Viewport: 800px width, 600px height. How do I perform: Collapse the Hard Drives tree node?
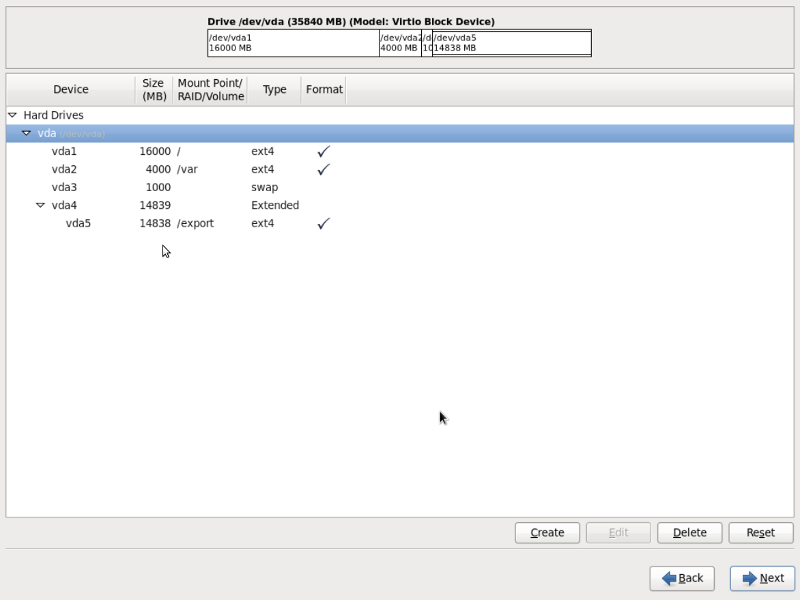12,115
